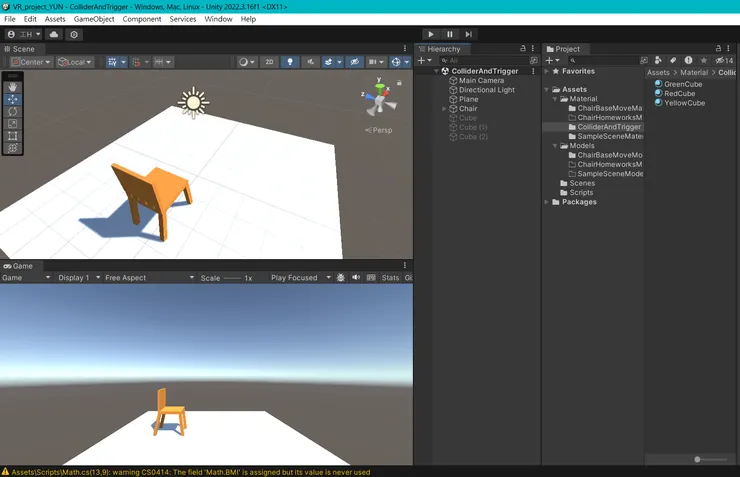
Task: Select the Rotate tool in Scene toolbar
Action: [12, 111]
